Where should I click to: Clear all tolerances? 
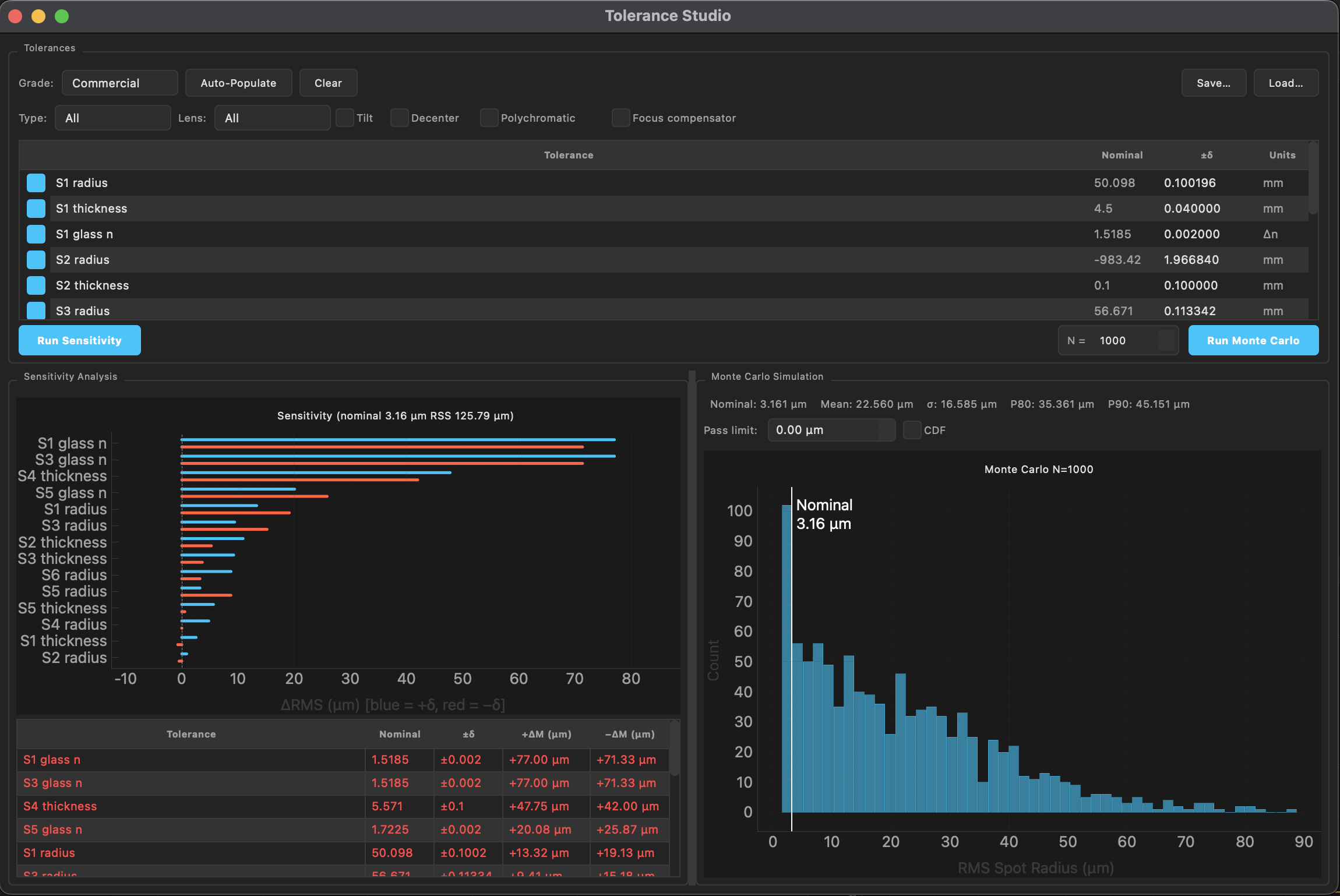coord(328,83)
